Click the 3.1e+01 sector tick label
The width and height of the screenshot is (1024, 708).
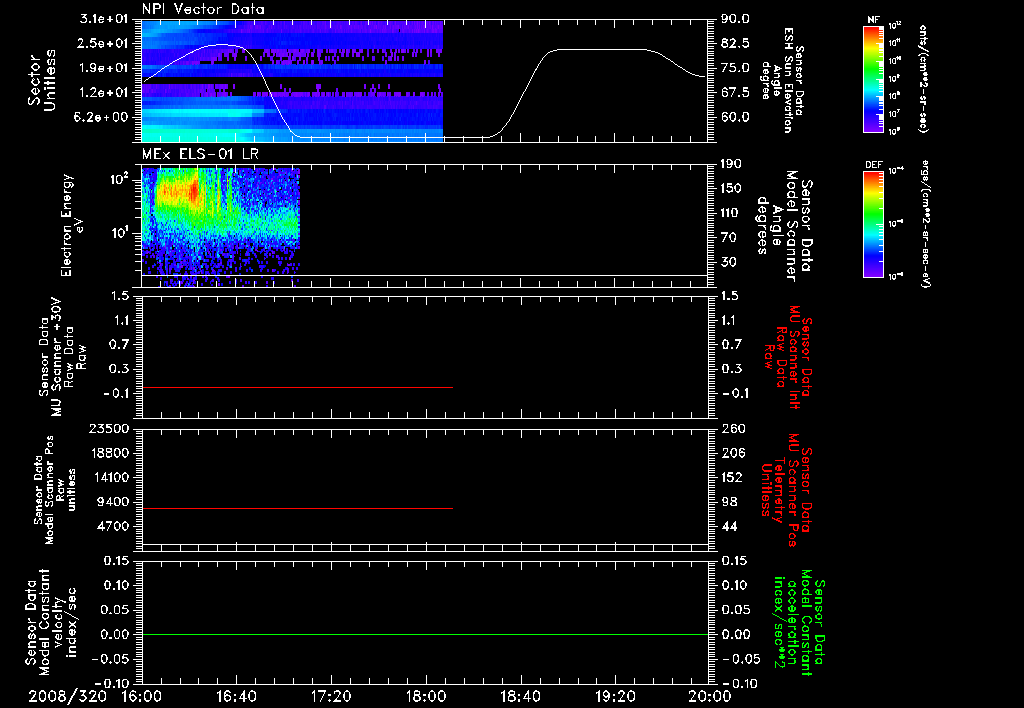[x=104, y=19]
